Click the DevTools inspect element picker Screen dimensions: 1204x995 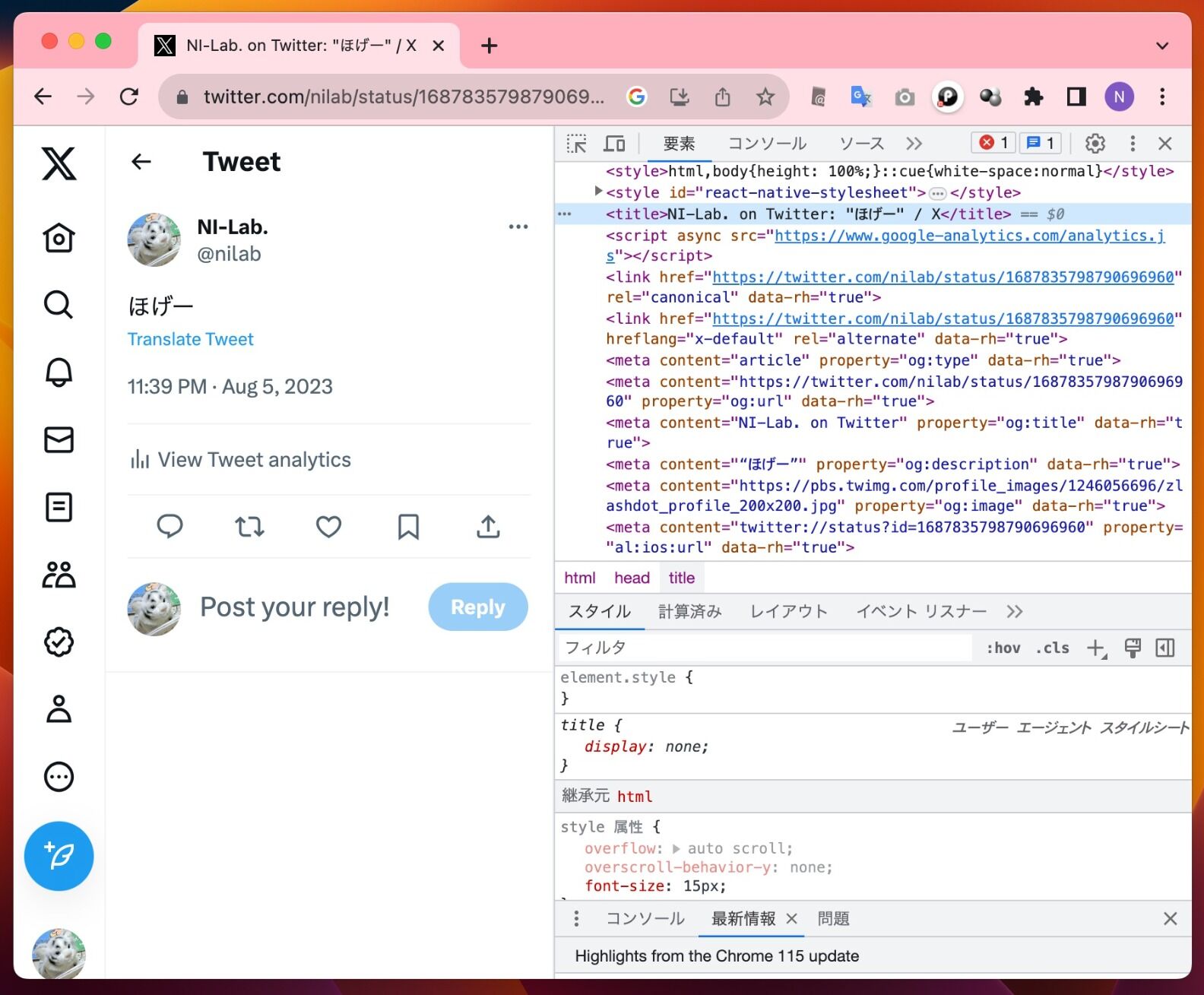[577, 144]
